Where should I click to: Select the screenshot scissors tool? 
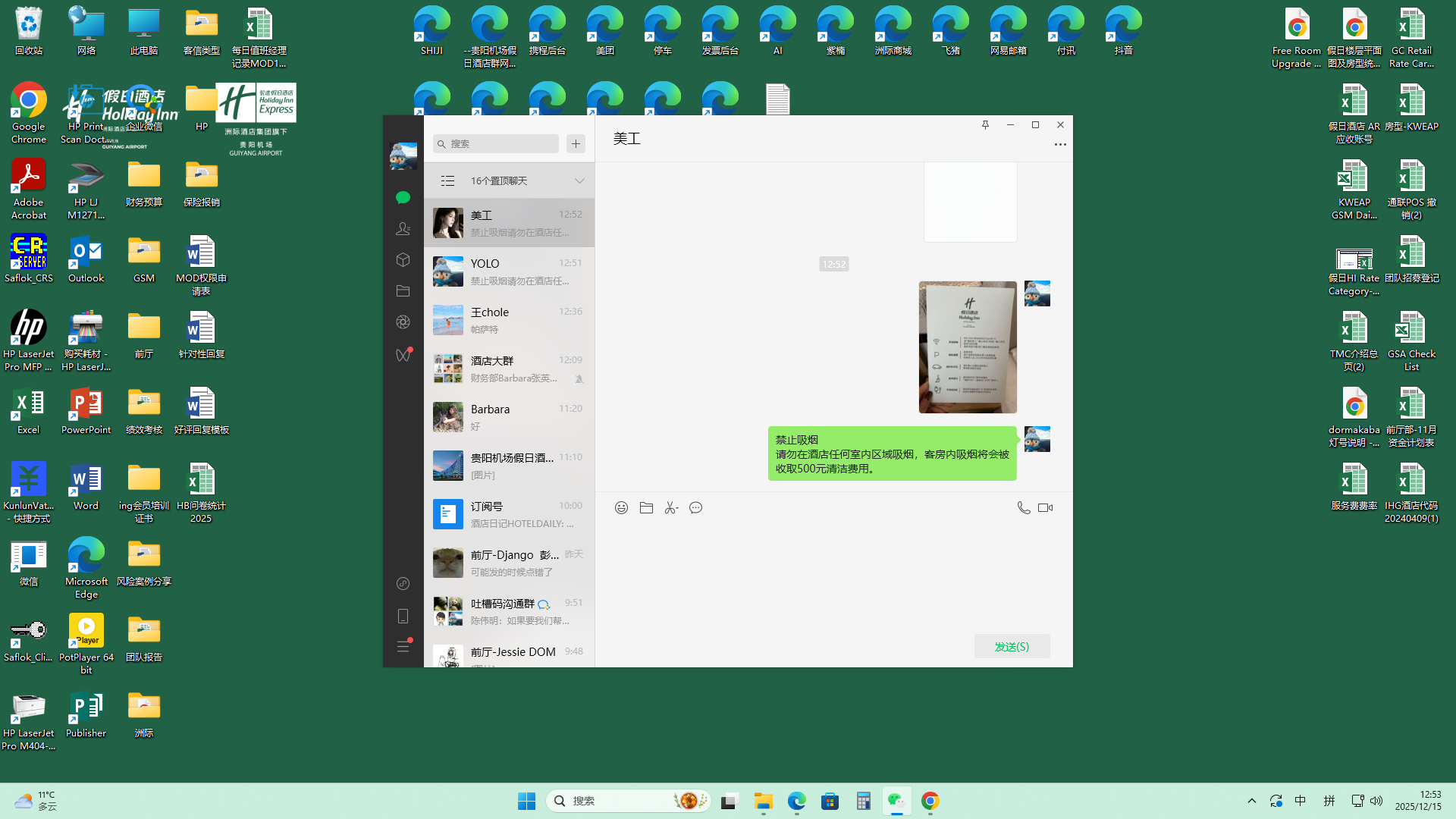pos(670,508)
